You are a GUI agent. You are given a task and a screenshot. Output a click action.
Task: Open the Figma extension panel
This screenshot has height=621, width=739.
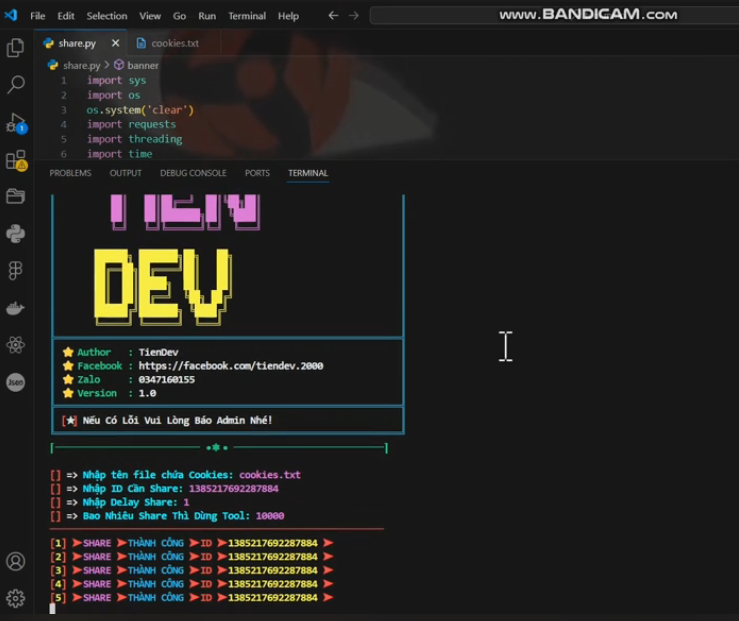tap(15, 271)
